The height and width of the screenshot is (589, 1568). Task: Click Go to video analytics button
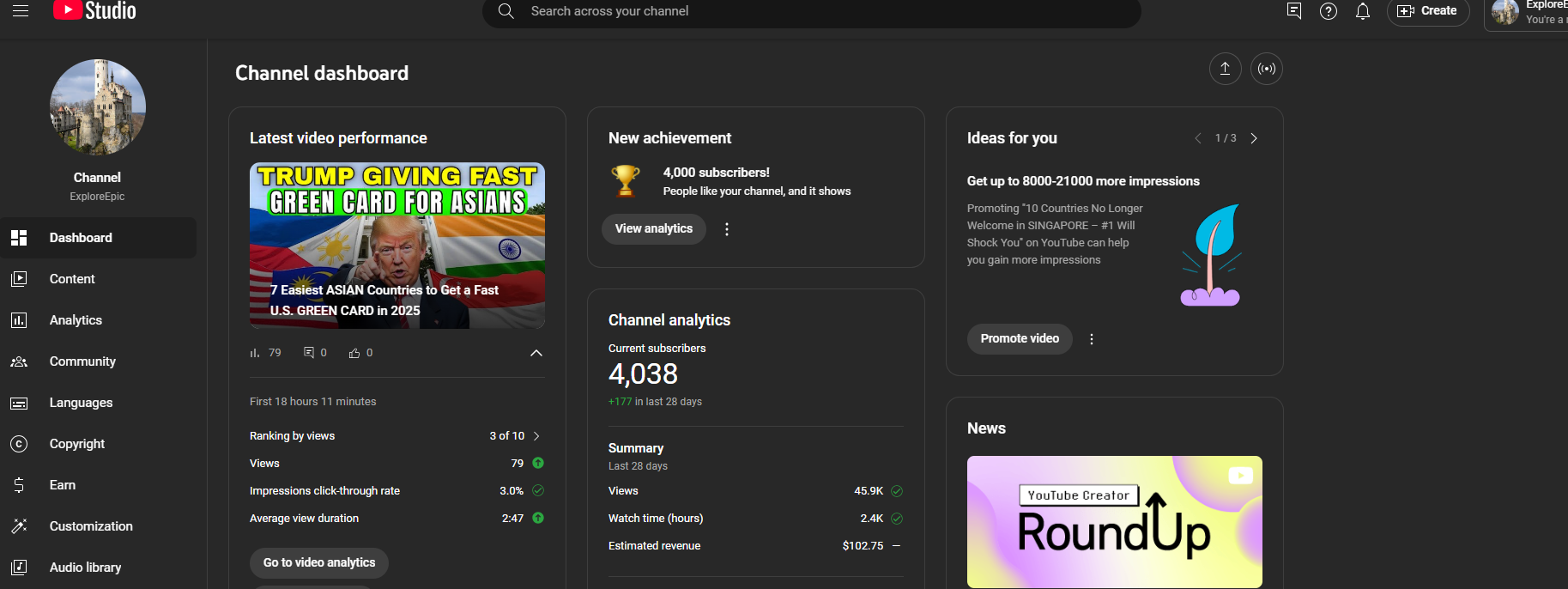point(319,562)
